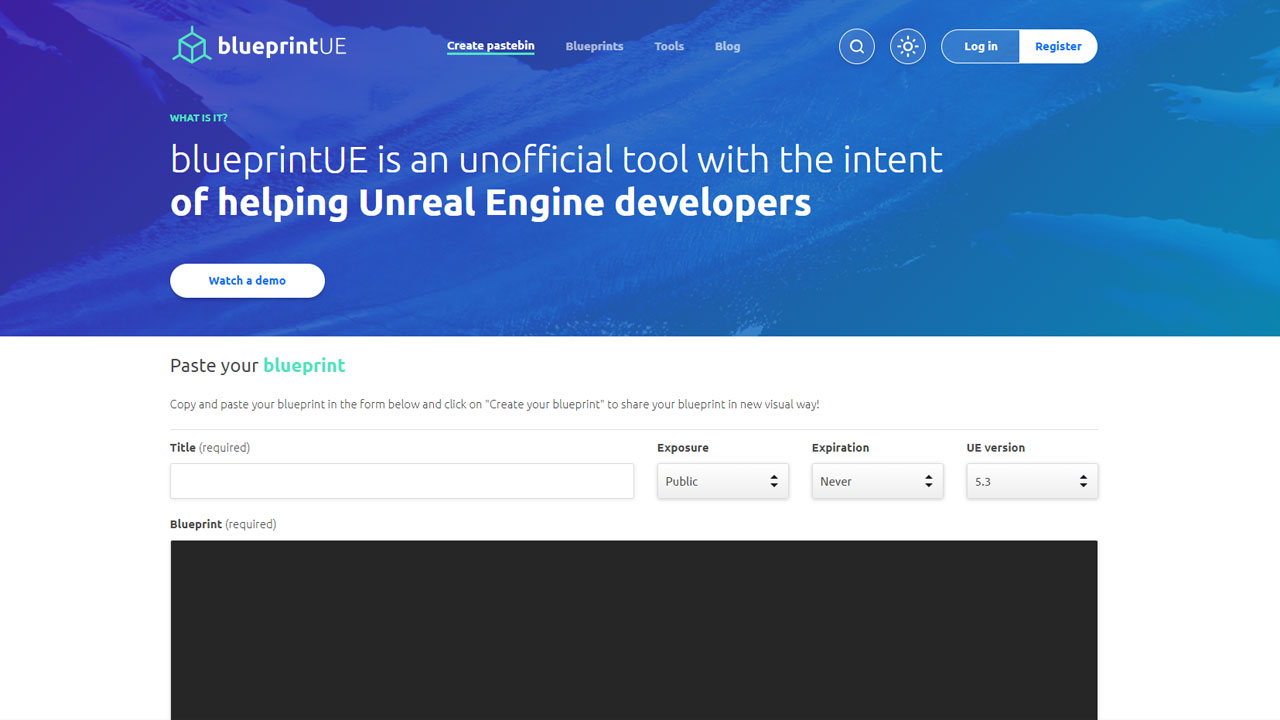Screen dimensions: 1280x720
Task: Click inside the dark Blueprint text area
Action: [x=634, y=630]
